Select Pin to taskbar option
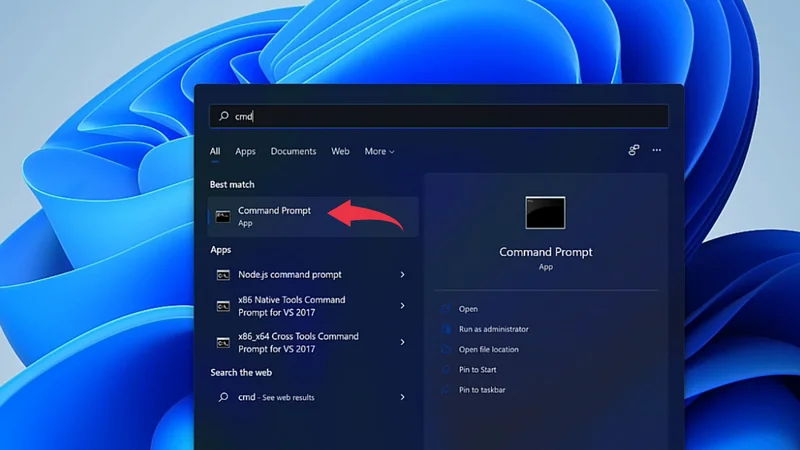The width and height of the screenshot is (800, 450). point(482,390)
